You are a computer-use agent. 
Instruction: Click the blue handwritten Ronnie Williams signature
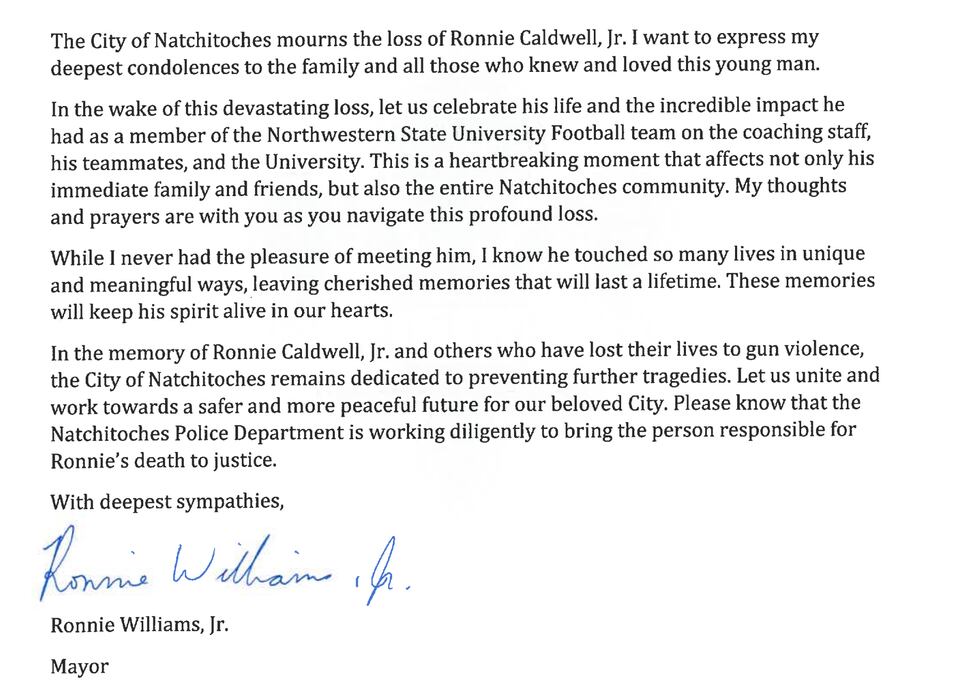[x=226, y=566]
